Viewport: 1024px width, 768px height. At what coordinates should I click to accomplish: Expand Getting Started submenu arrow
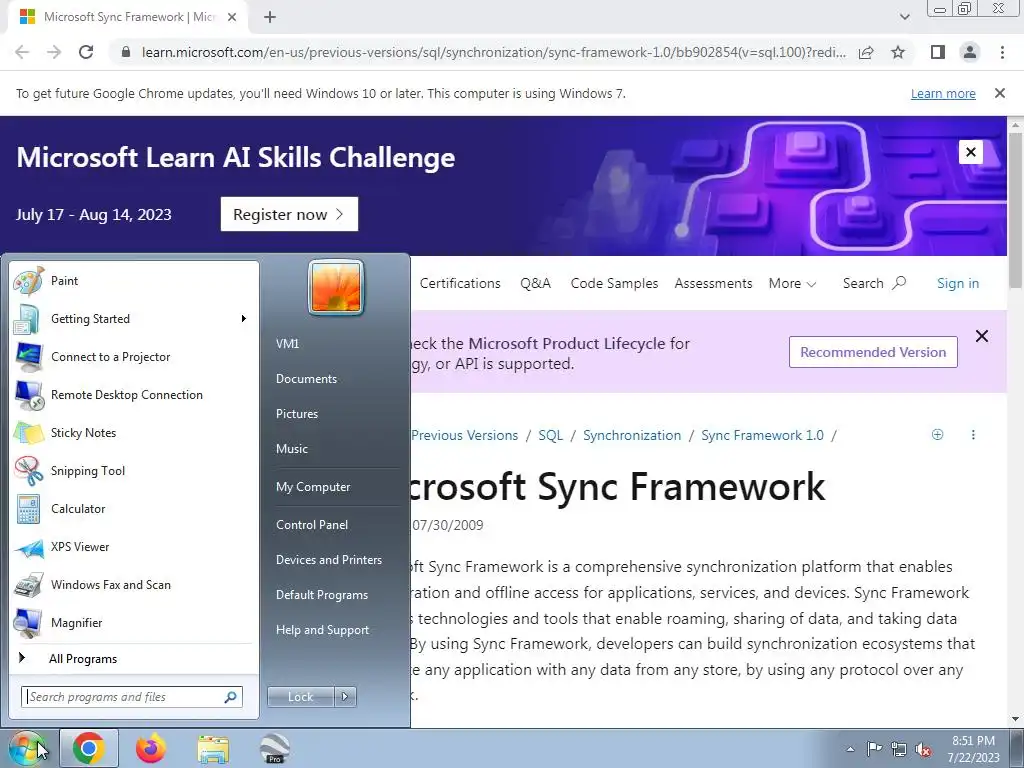point(244,319)
